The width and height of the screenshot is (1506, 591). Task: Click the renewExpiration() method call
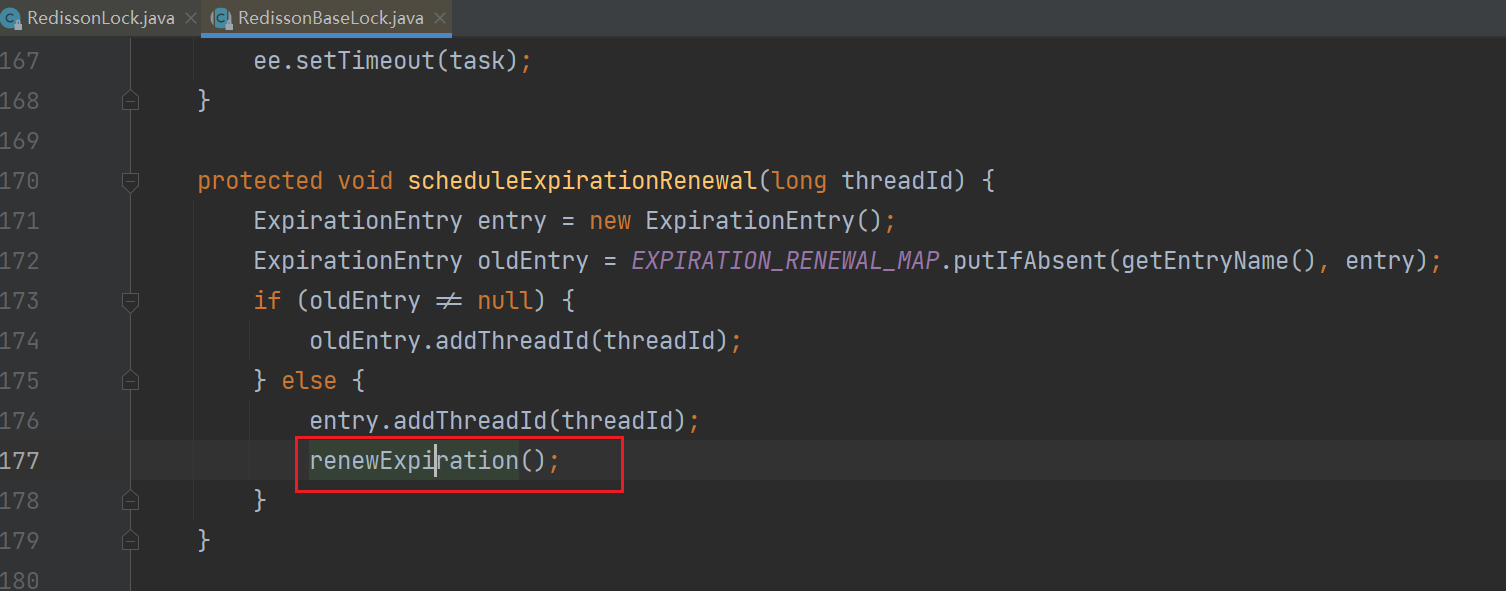[414, 461]
